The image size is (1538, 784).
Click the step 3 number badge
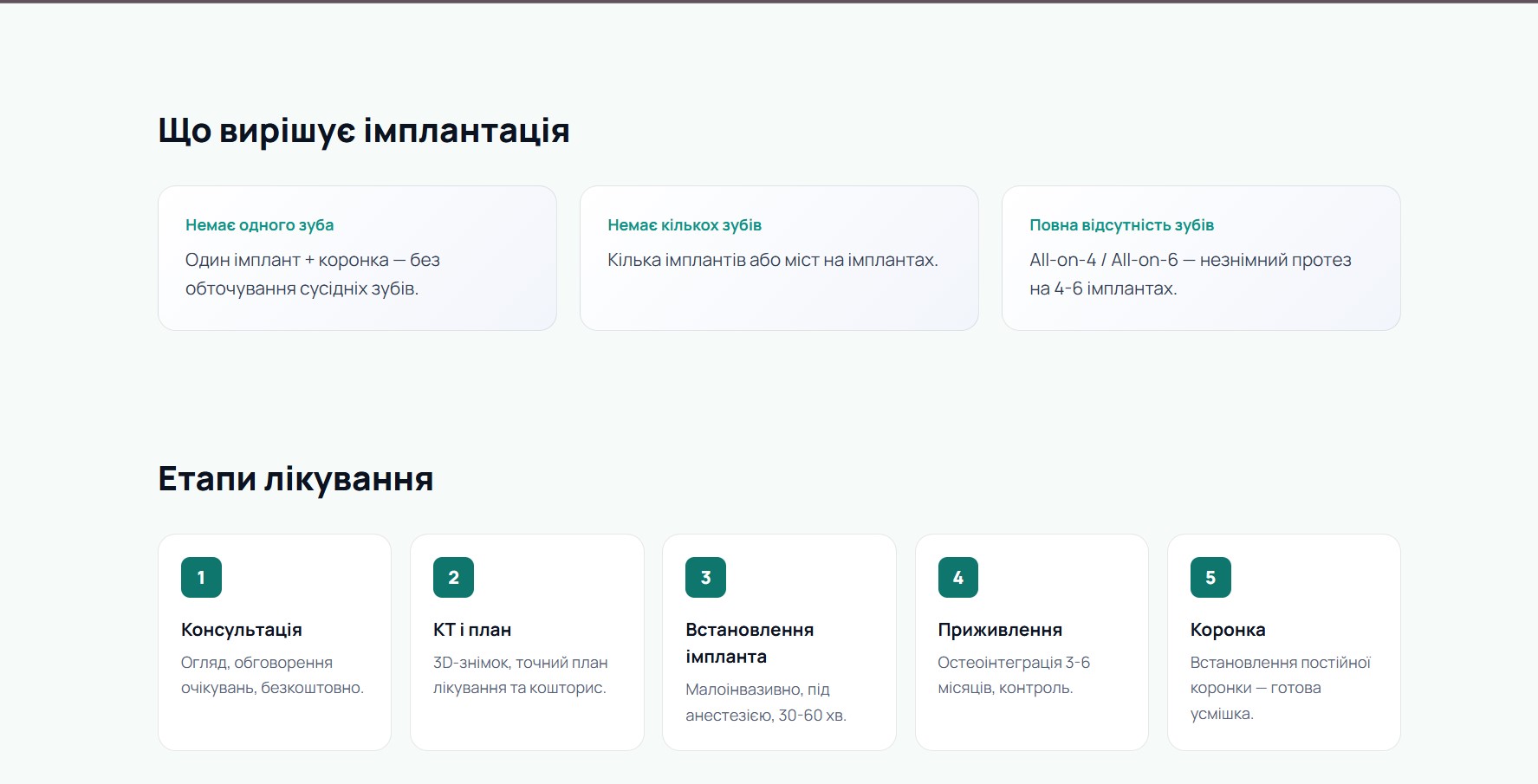[x=705, y=577]
